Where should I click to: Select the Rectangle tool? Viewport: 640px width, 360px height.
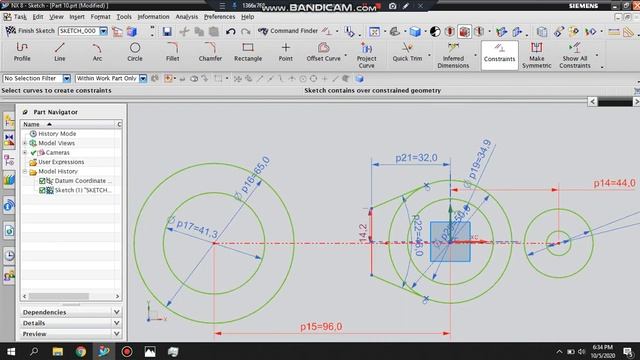(248, 52)
